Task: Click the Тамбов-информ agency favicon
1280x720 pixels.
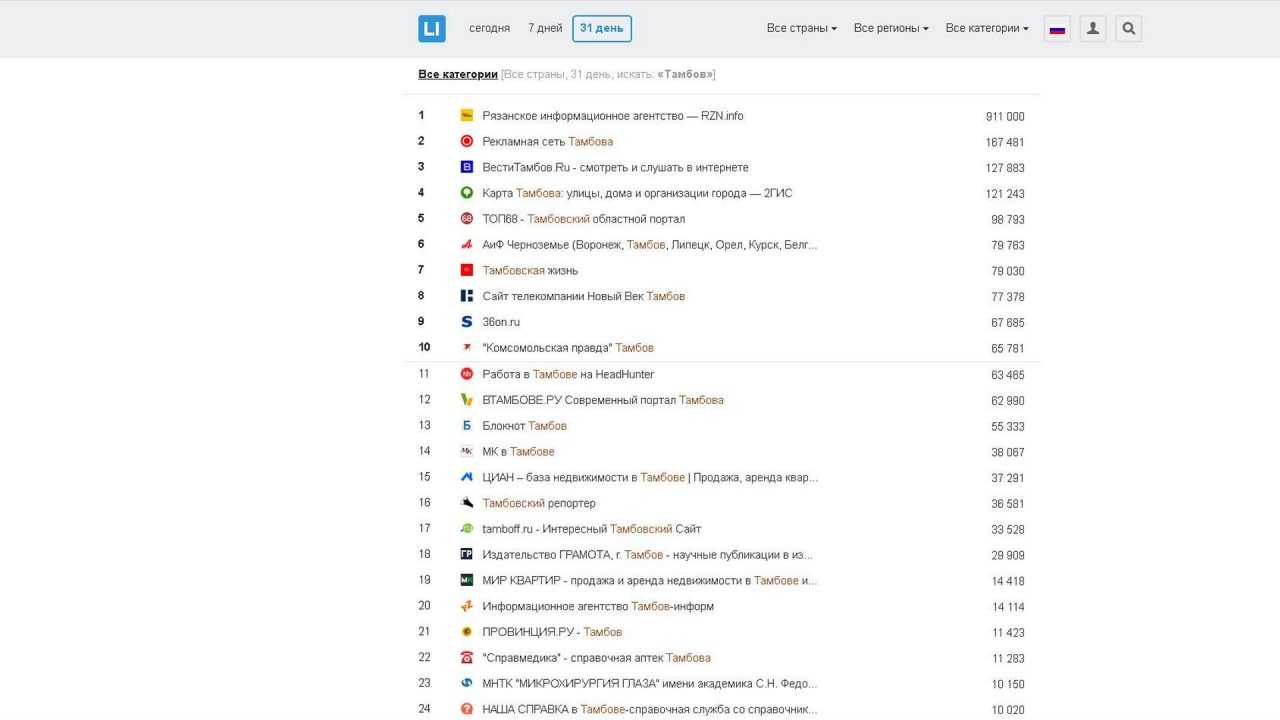Action: pyautogui.click(x=466, y=606)
